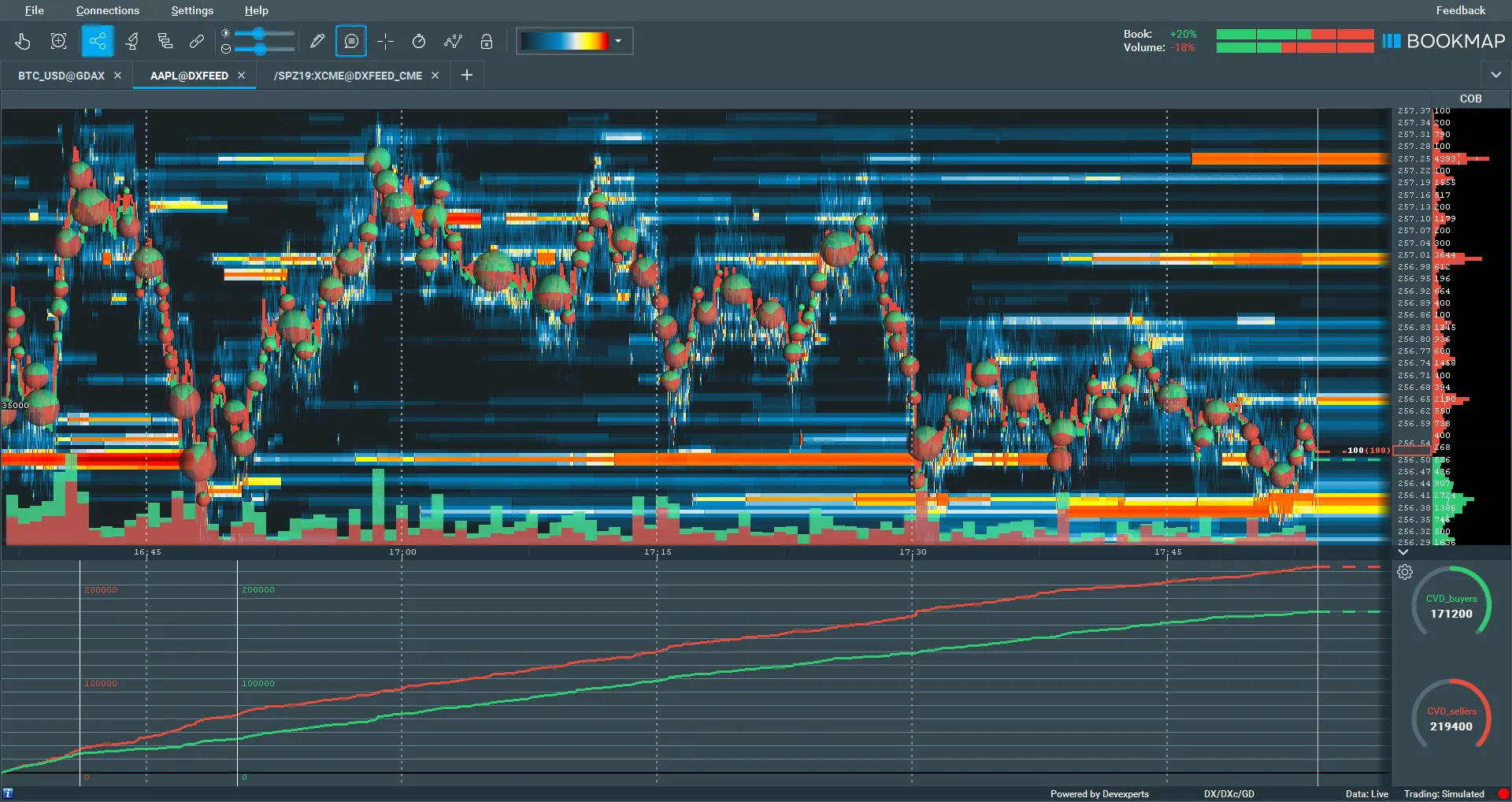Toggle the blue share-nodes toolbar button
Viewport: 1512px width, 802px height.
click(98, 41)
